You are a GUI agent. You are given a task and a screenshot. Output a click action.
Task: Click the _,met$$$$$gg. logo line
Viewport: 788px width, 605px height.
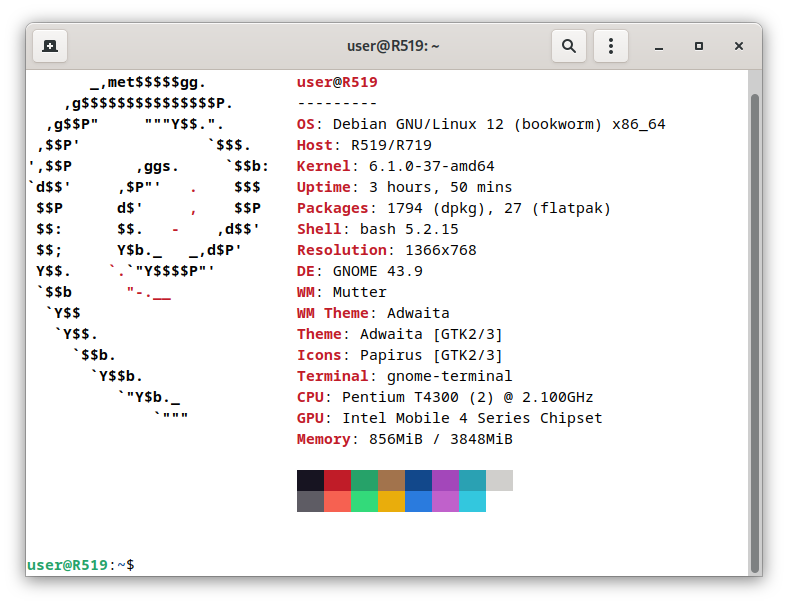coord(148,82)
